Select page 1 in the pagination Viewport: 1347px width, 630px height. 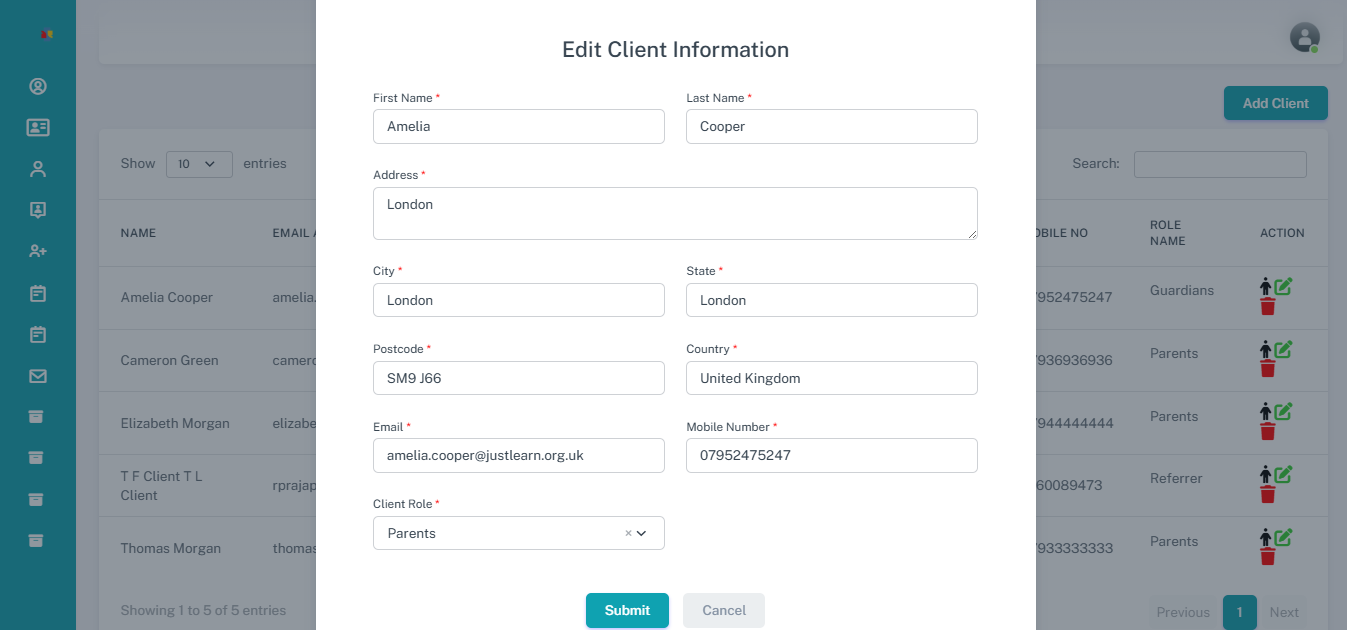pos(1239,612)
